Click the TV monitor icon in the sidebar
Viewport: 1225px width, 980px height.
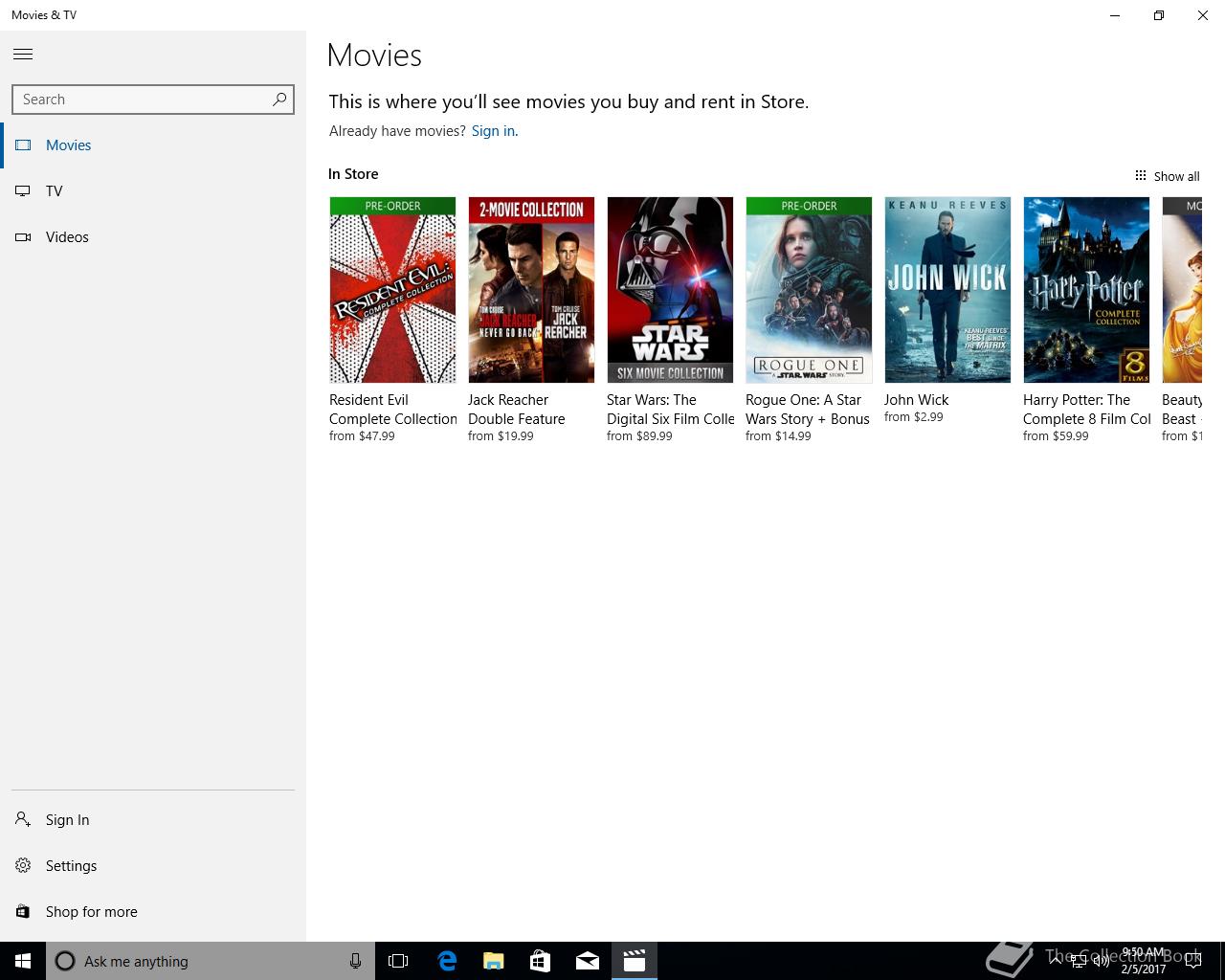23,191
